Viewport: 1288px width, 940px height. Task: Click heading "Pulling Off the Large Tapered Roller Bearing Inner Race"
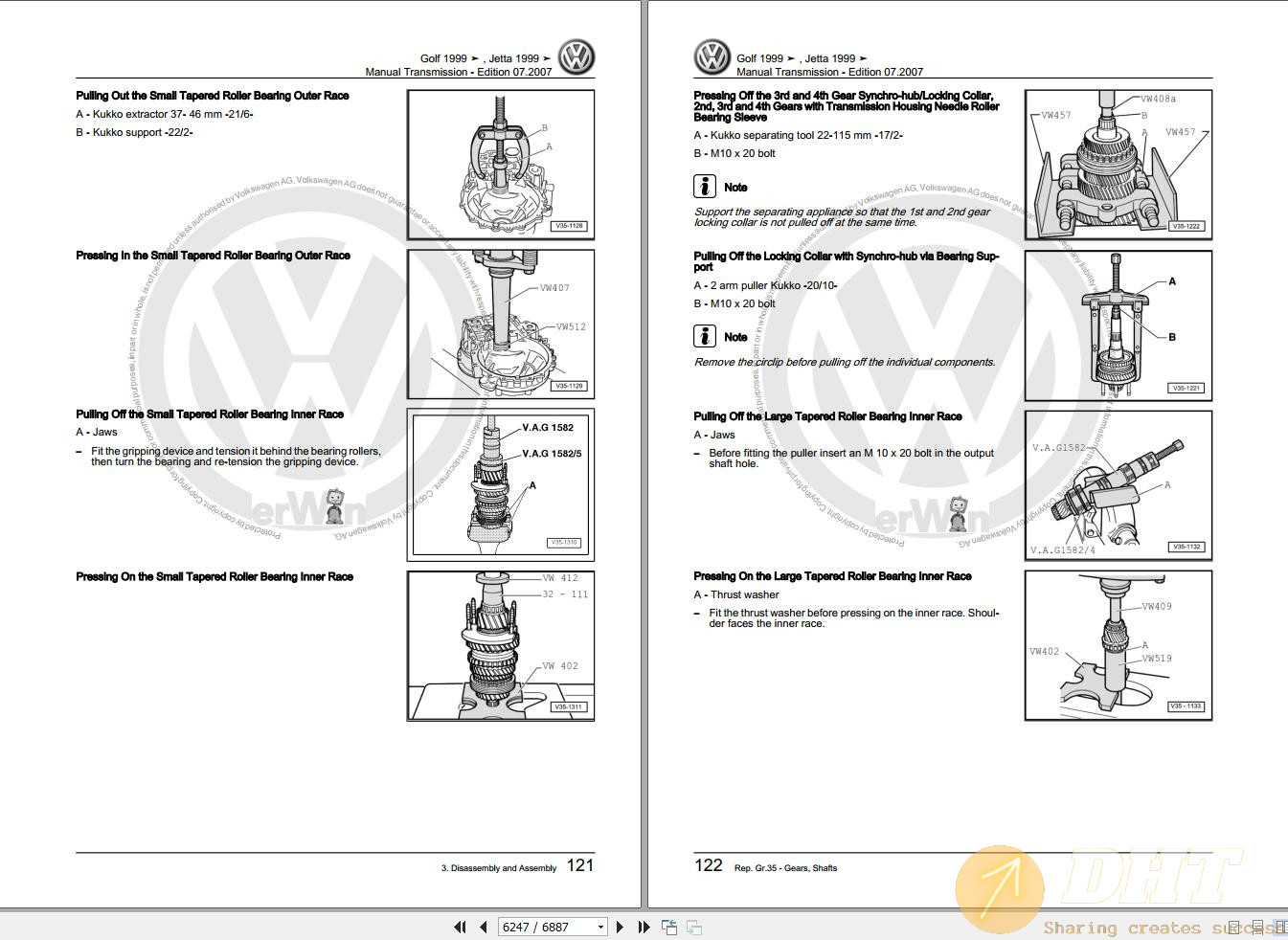[x=827, y=416]
